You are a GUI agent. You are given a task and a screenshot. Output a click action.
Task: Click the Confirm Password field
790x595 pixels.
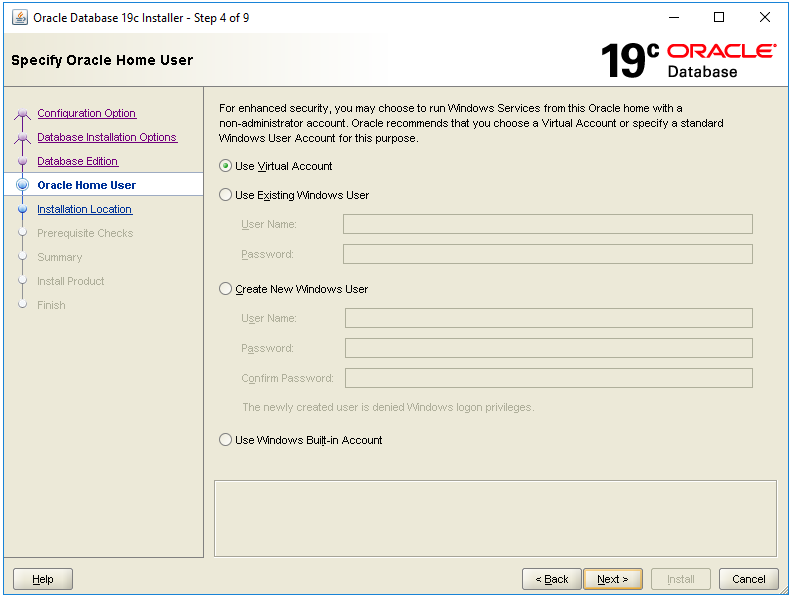coord(548,378)
